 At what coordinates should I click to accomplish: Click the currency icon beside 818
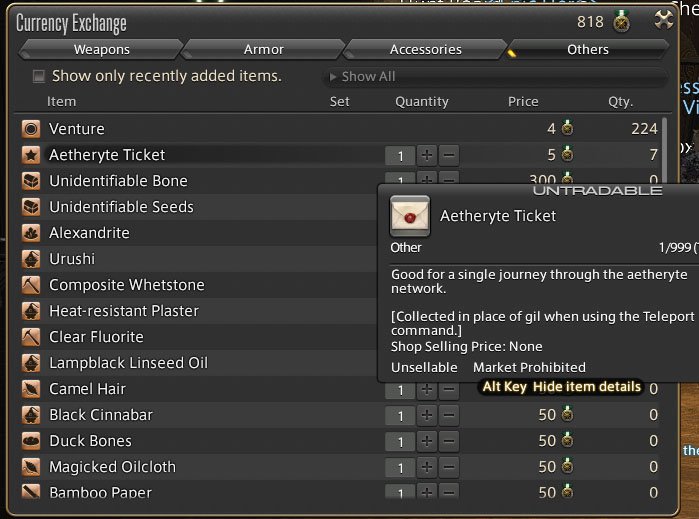pos(623,22)
